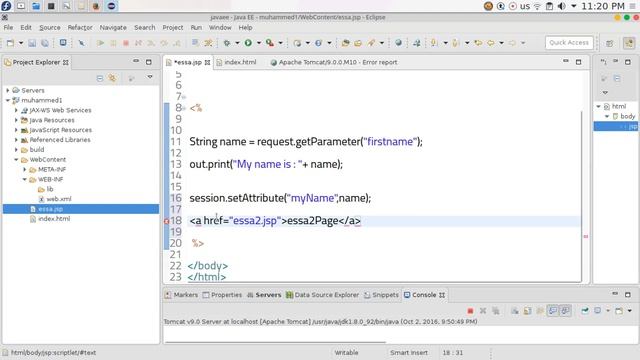Click the Open Web Browser globe icon
This screenshot has width=640, height=360.
tap(398, 43)
